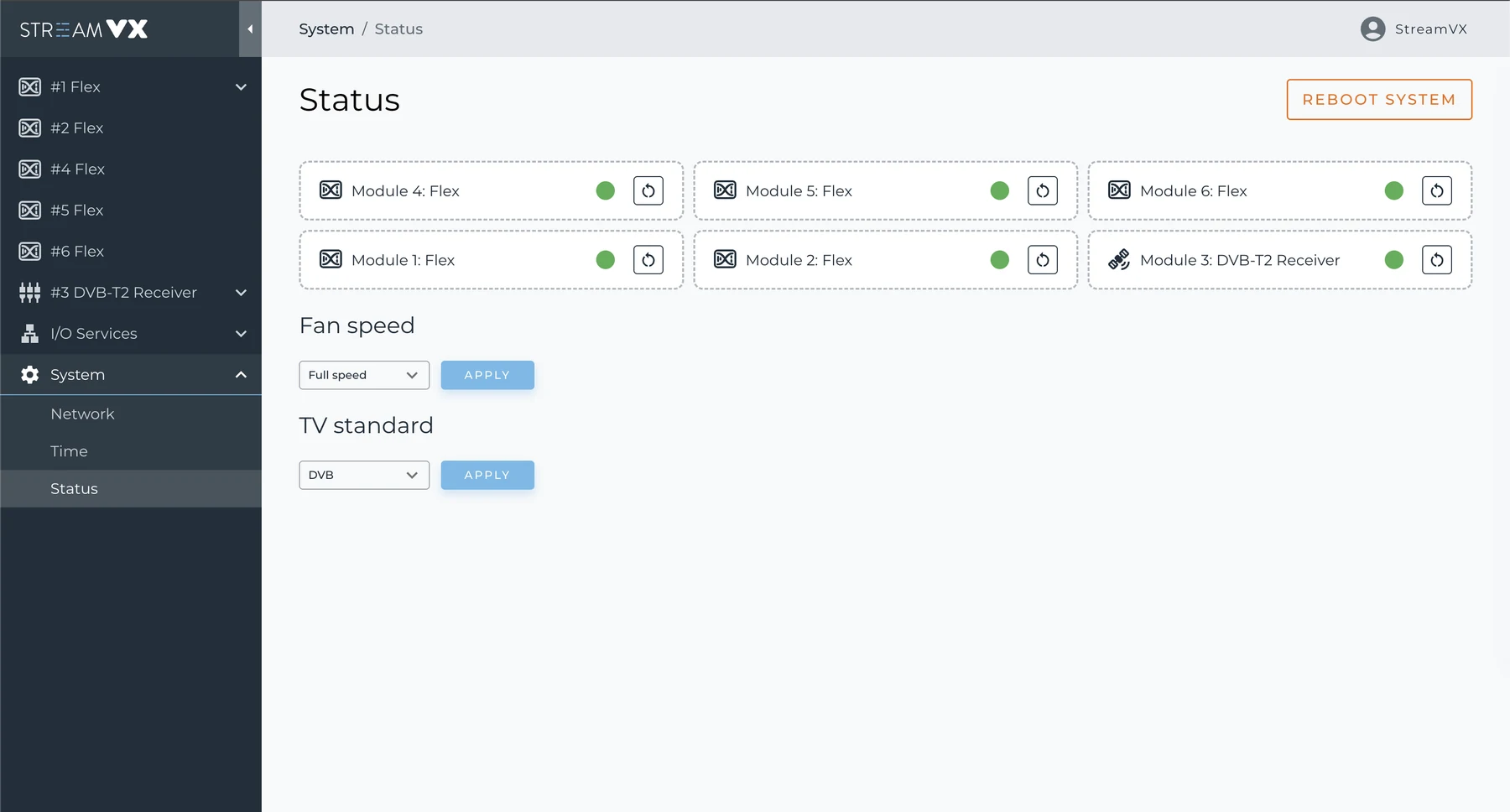Click the StreamVX logo

pos(84,29)
